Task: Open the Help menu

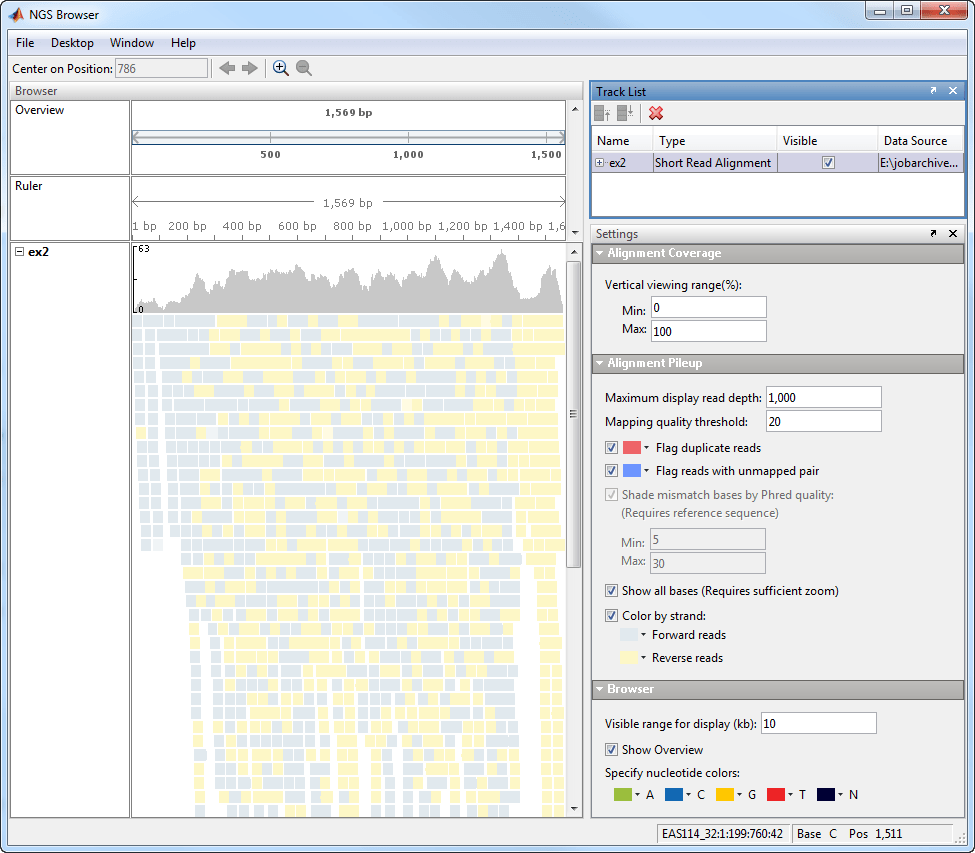Action: coord(183,43)
